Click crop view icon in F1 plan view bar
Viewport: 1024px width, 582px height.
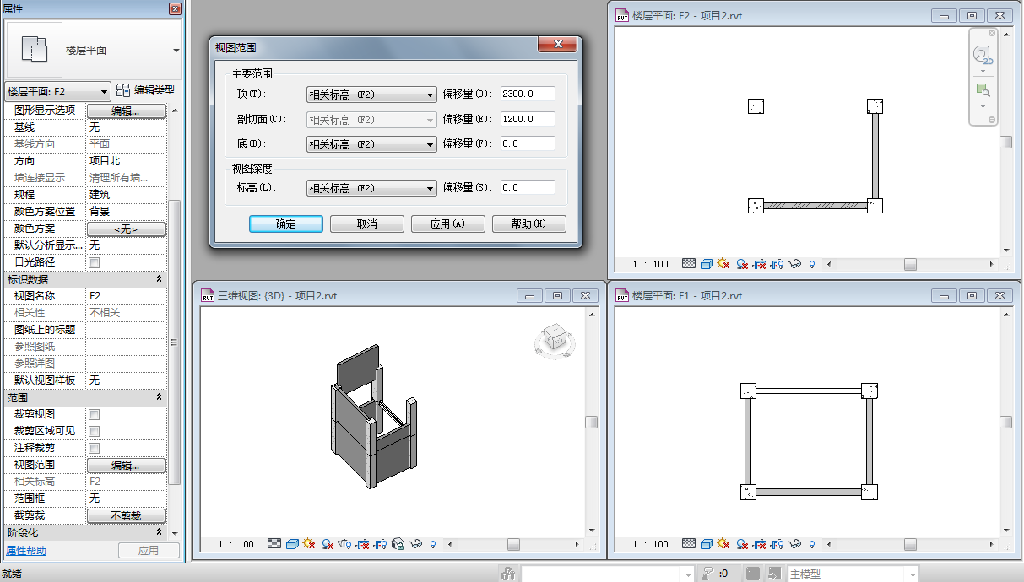click(x=759, y=544)
